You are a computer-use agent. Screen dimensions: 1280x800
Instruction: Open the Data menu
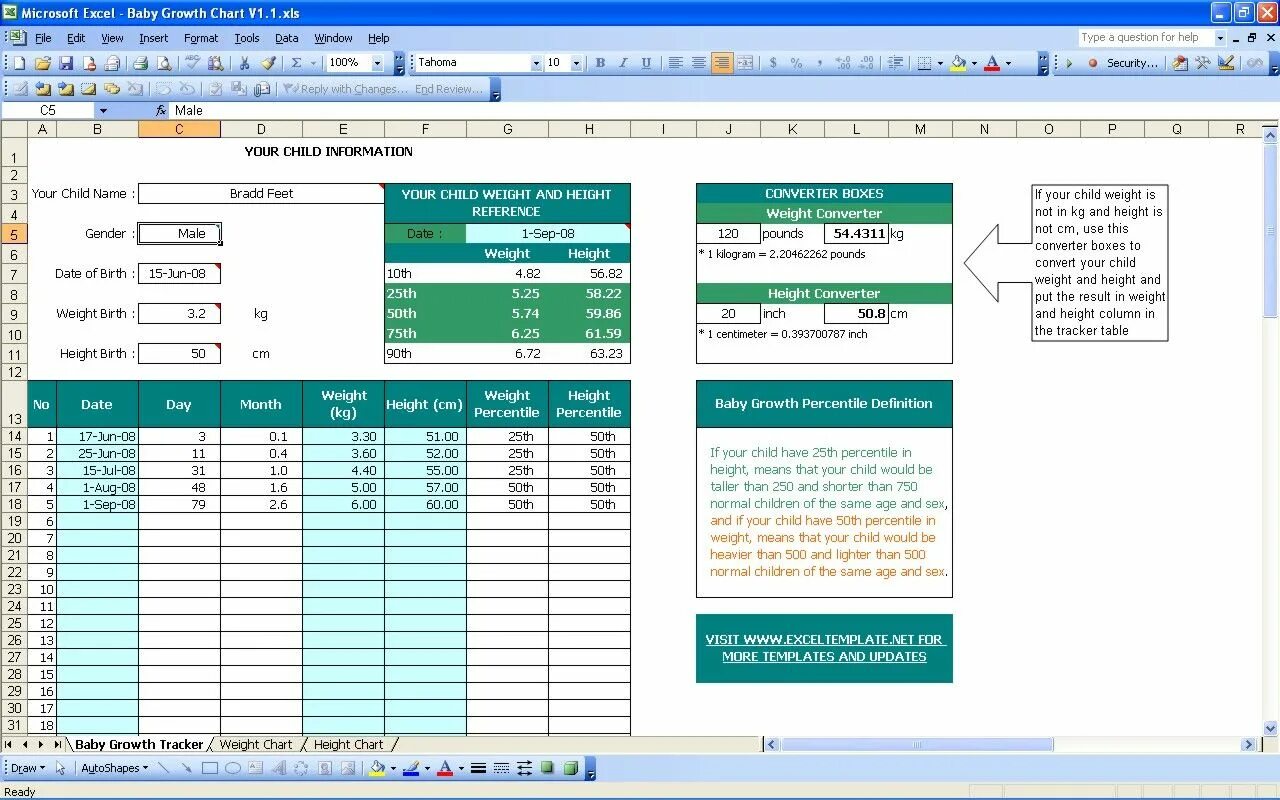(x=287, y=38)
